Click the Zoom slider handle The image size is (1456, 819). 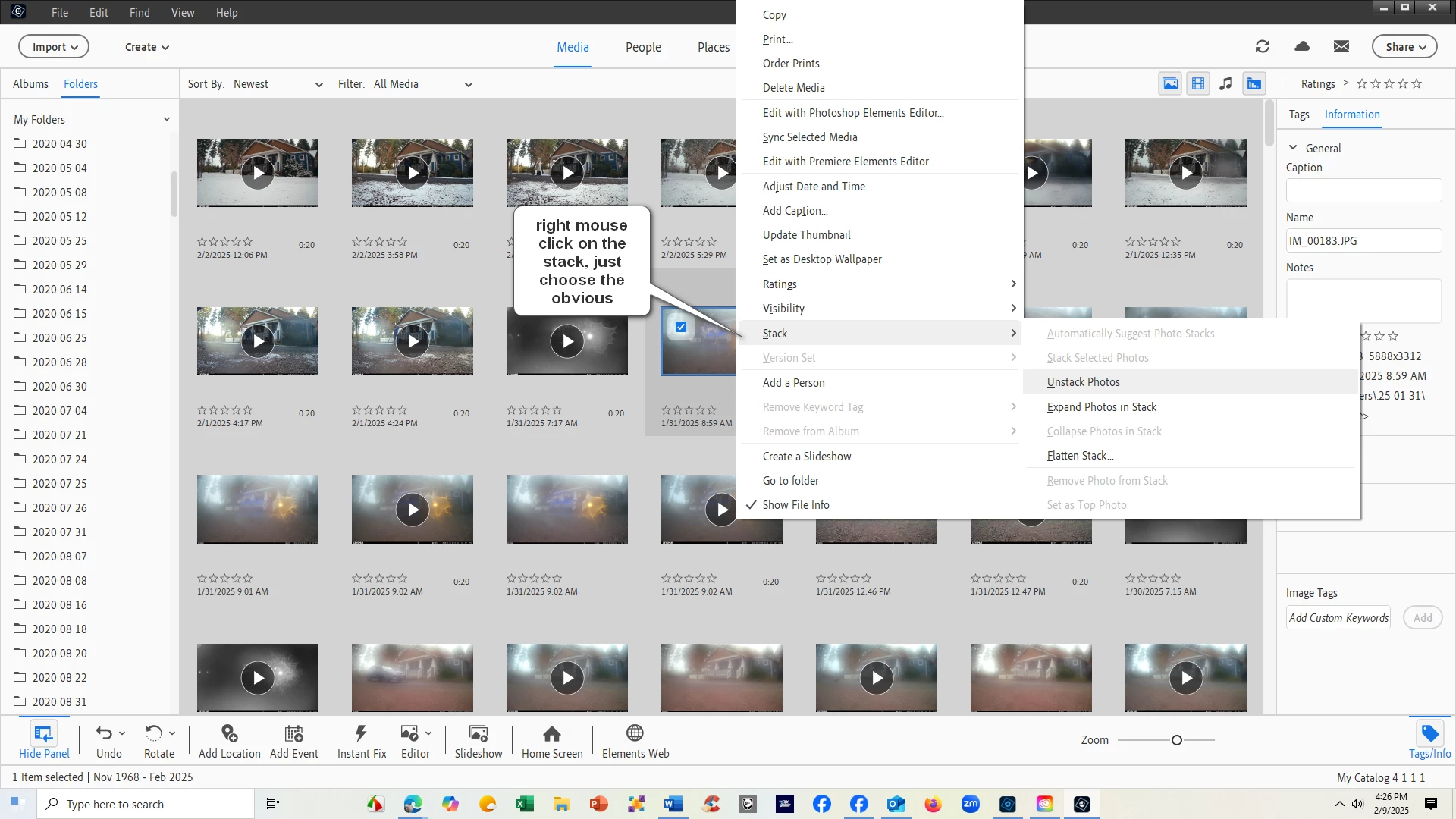click(x=1176, y=740)
